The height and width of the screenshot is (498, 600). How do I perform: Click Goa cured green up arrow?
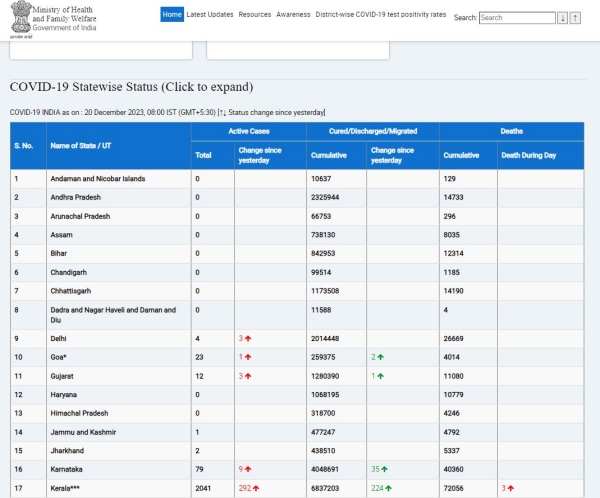pos(381,357)
